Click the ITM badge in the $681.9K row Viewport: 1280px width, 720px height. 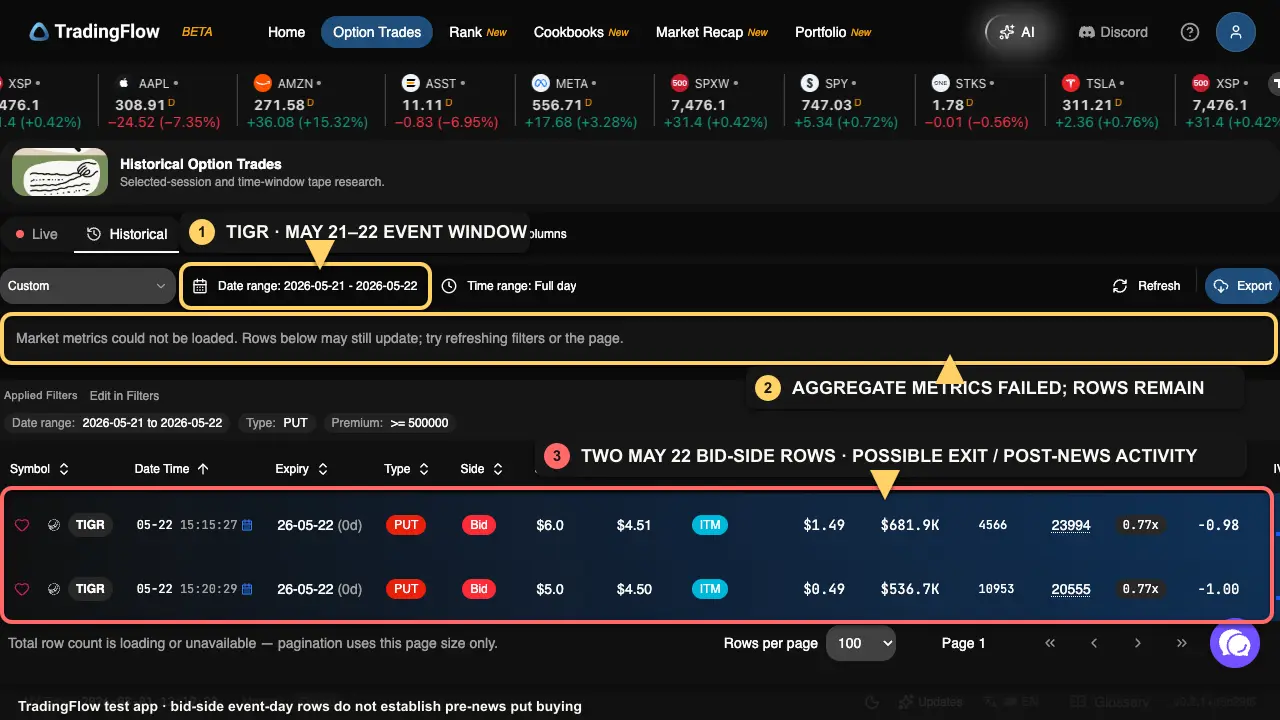pyautogui.click(x=710, y=525)
